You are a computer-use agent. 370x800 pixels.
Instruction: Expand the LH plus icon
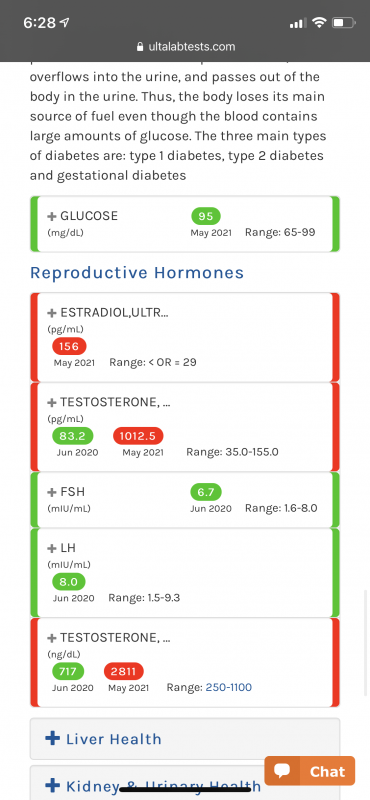[52, 548]
